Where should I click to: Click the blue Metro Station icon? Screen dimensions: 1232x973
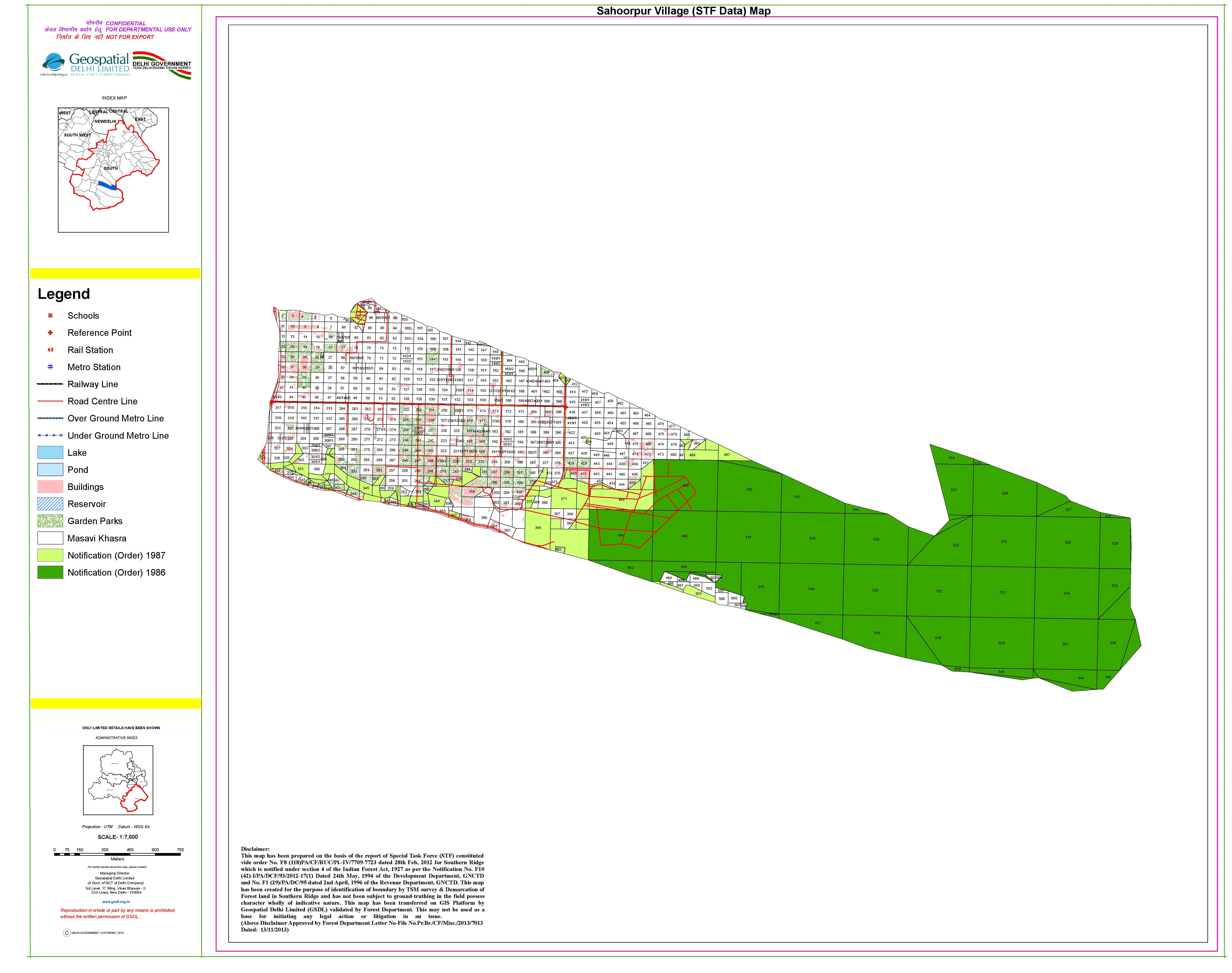click(x=50, y=367)
